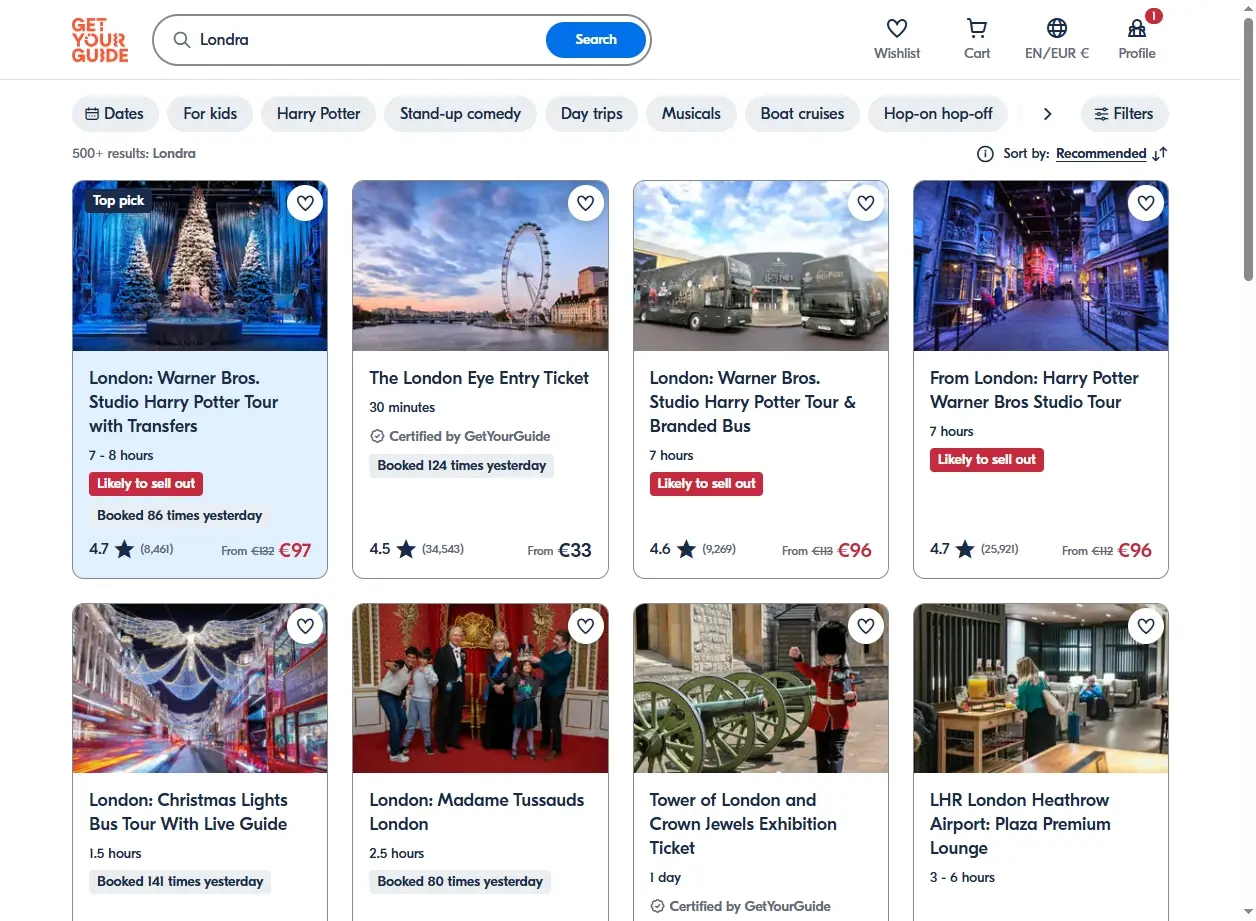This screenshot has height=921, width=1256.
Task: Click the Christmas trees Top pick thumbnail
Action: pos(200,266)
